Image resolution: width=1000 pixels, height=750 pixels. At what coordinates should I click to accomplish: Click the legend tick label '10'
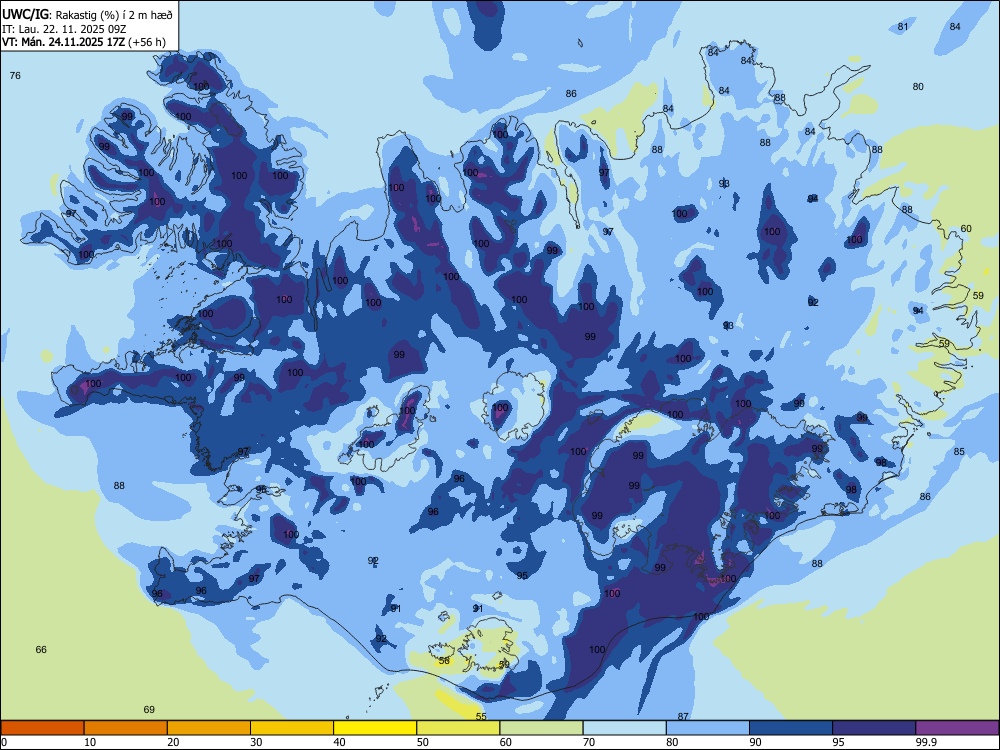click(91, 742)
